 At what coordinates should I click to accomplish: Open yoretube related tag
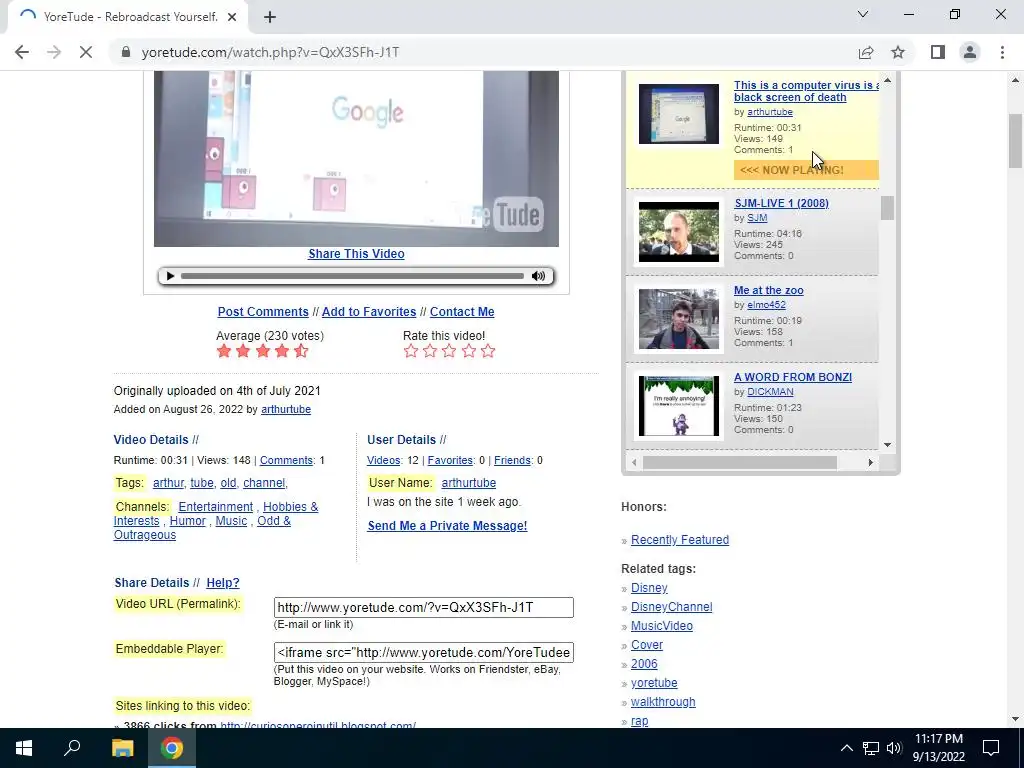(x=654, y=683)
